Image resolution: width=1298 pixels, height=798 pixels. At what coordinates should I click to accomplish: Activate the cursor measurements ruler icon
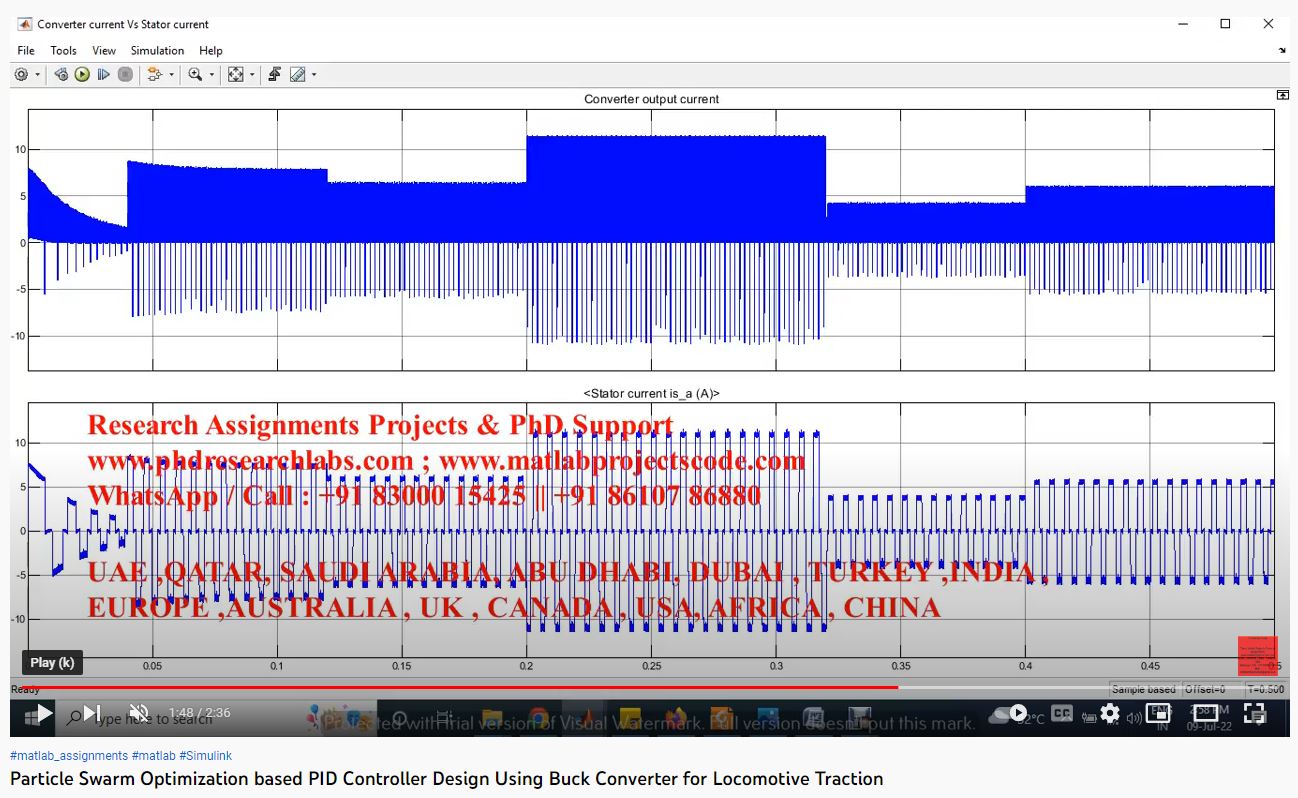[297, 75]
